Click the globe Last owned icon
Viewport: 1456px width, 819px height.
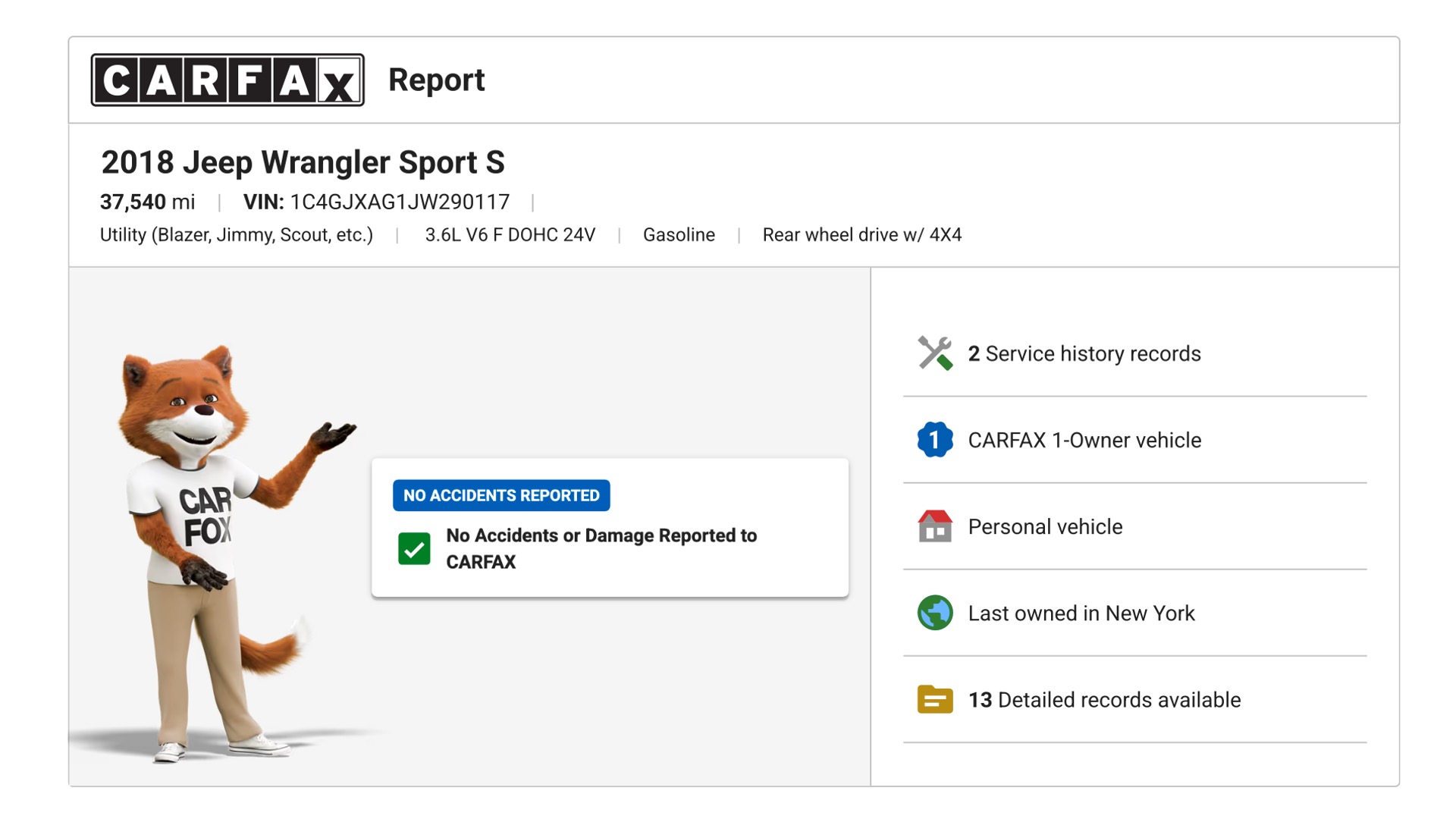pos(935,613)
